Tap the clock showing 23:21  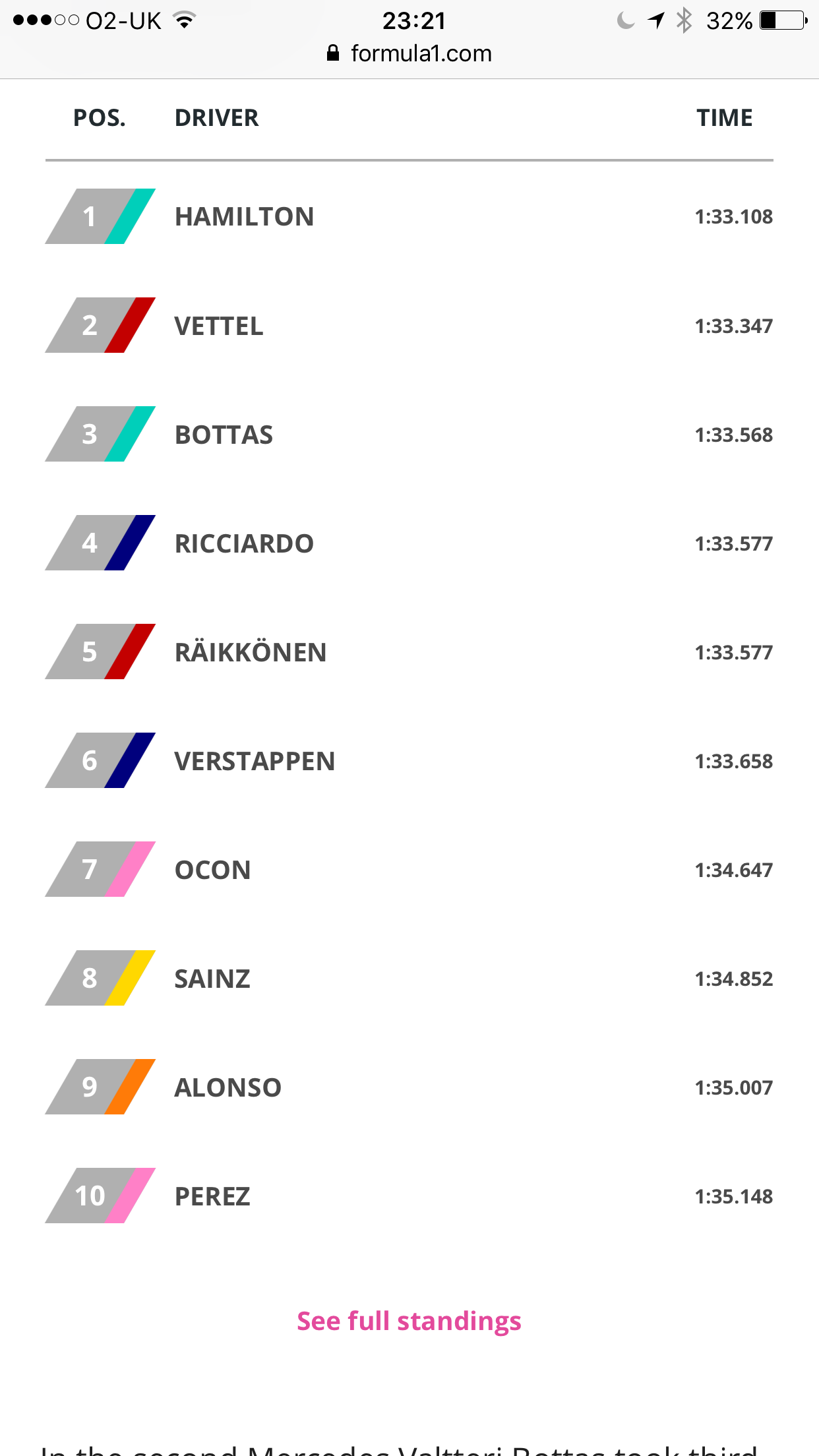[414, 21]
